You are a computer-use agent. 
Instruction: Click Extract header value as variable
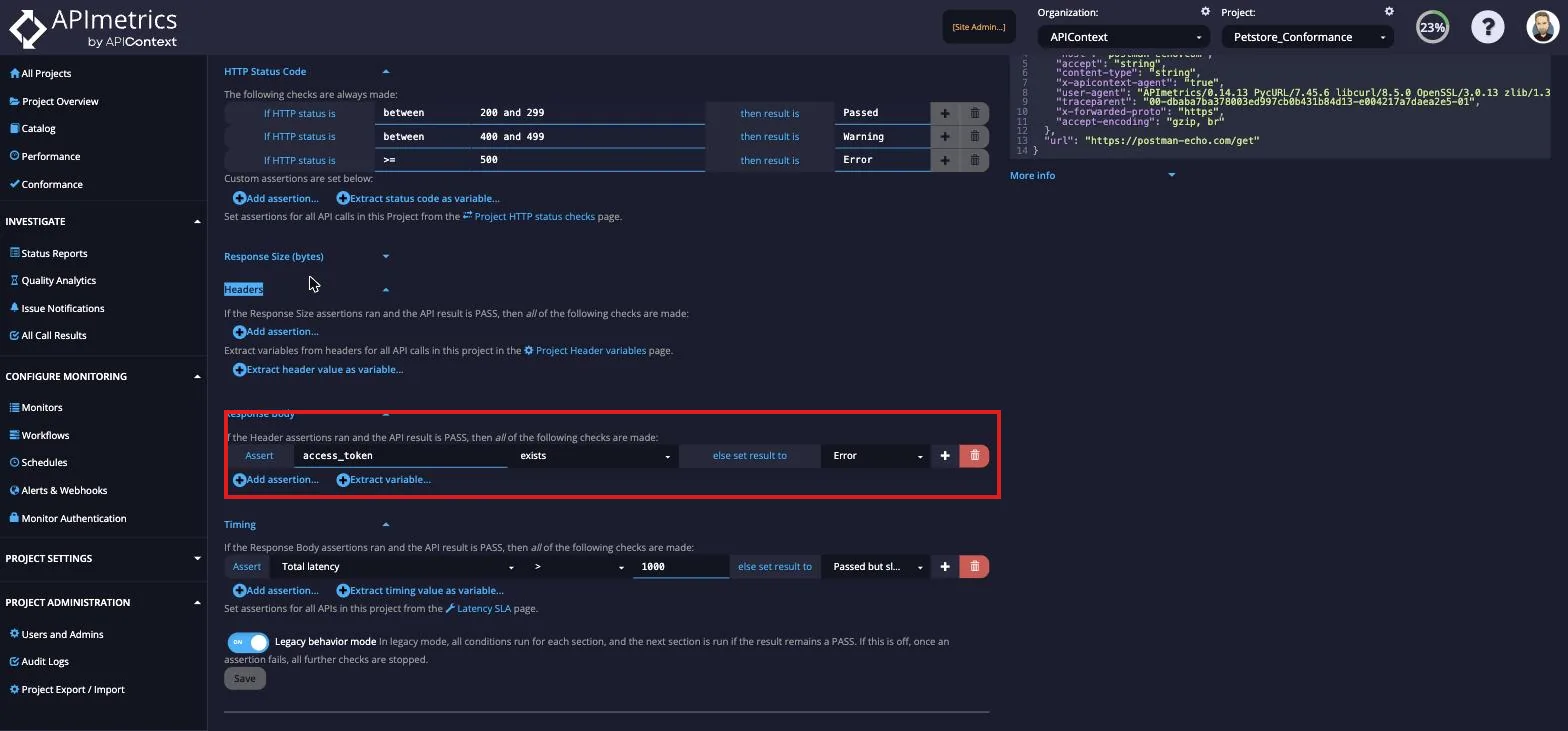[318, 369]
